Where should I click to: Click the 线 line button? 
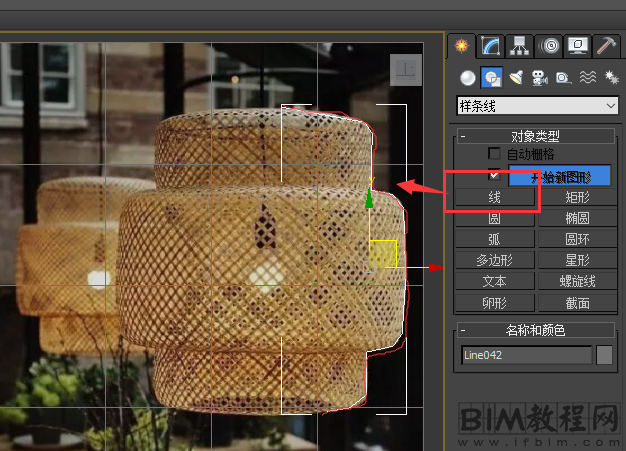point(494,198)
